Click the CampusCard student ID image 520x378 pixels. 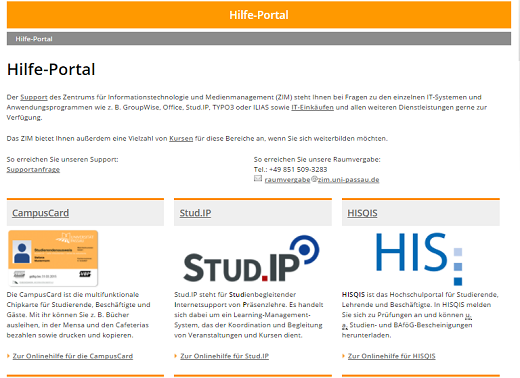(x=53, y=258)
